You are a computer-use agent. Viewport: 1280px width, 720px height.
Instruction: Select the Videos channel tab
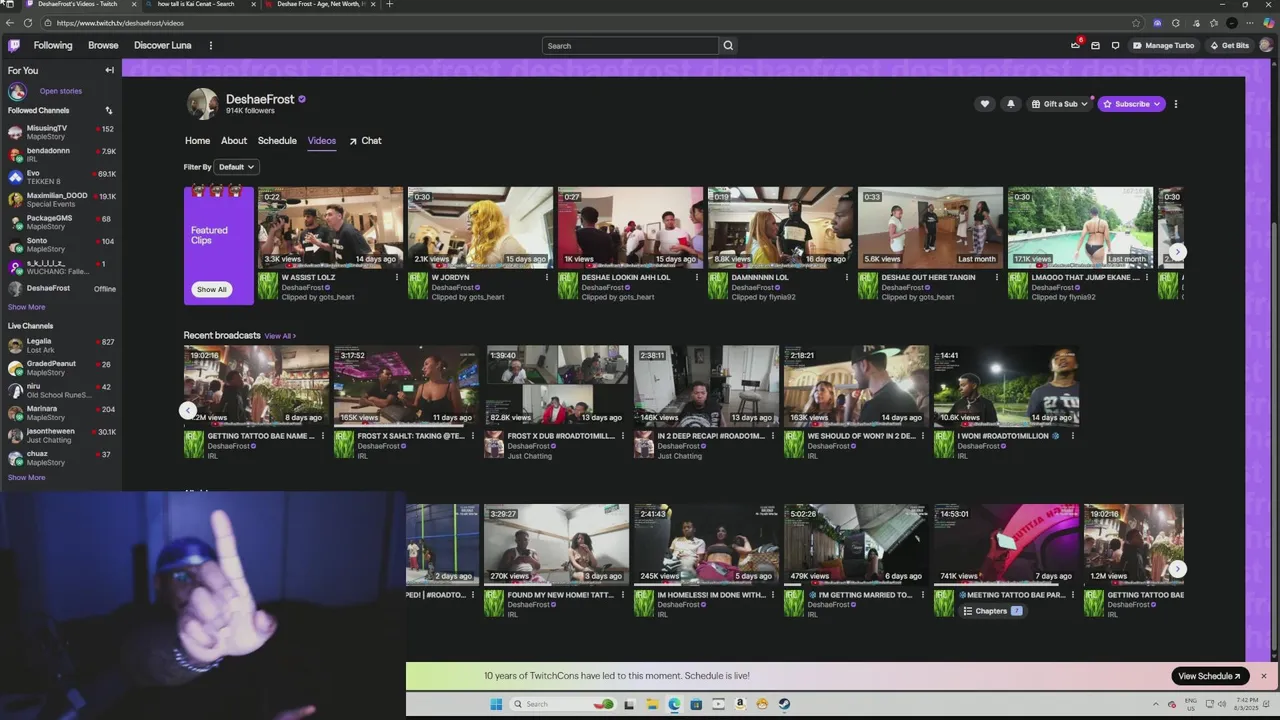point(322,141)
